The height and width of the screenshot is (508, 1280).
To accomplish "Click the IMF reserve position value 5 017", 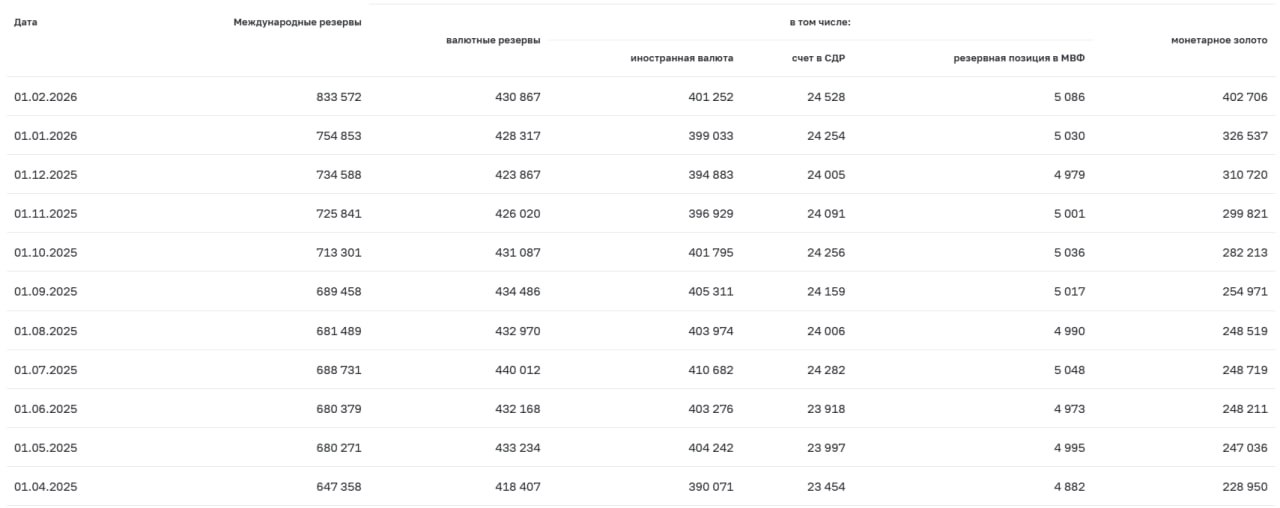I will [1069, 292].
